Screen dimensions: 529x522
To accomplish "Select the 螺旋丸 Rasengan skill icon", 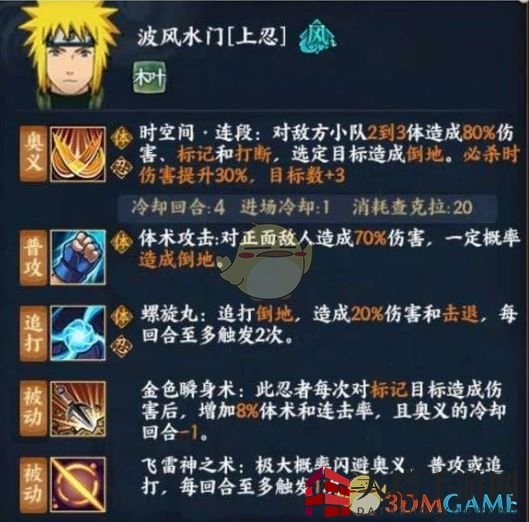I will 78,333.
